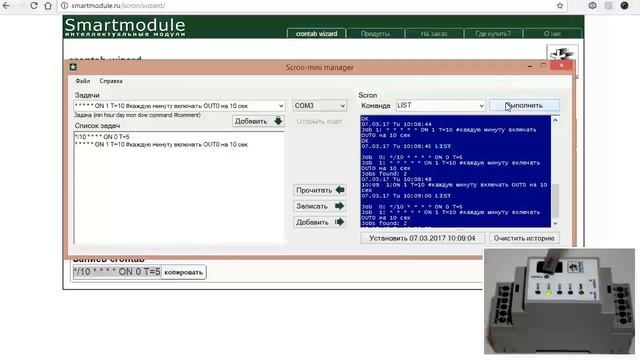
Task: Open the browser home page icon
Action: point(48,6)
